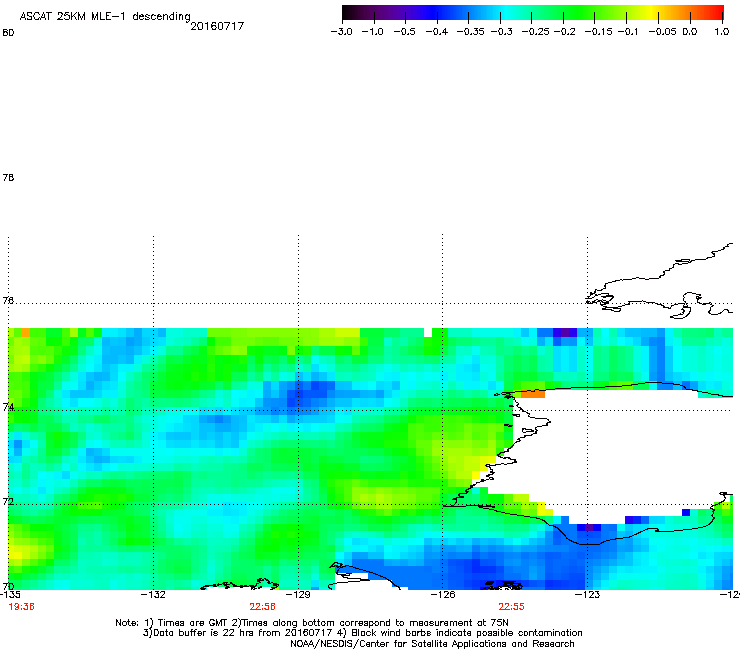Click the latitude label 76

(8, 300)
